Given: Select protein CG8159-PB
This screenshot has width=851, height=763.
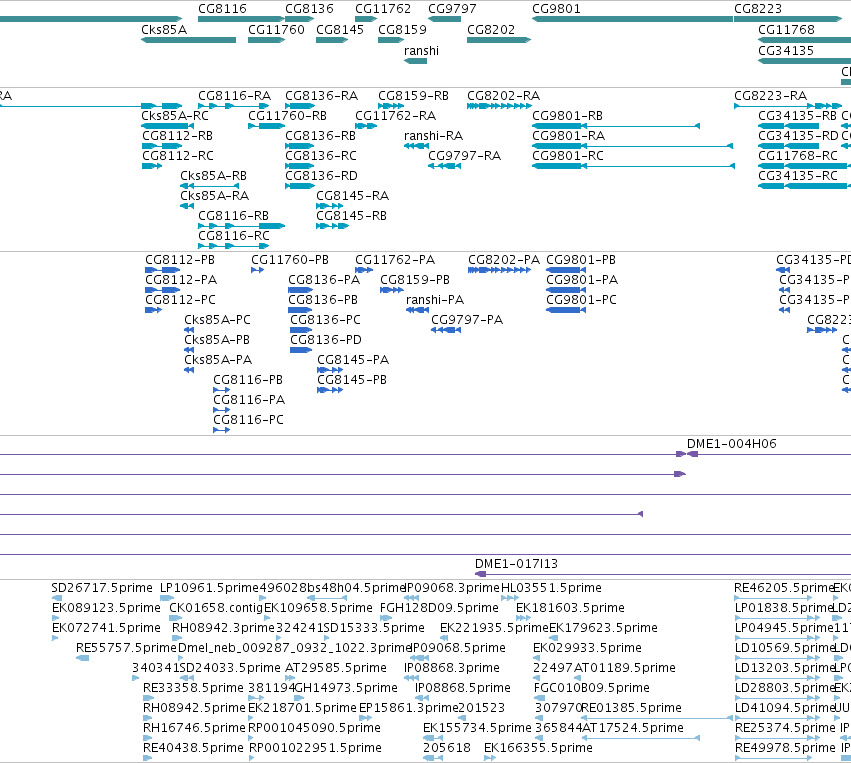Looking at the screenshot, I should click(415, 279).
